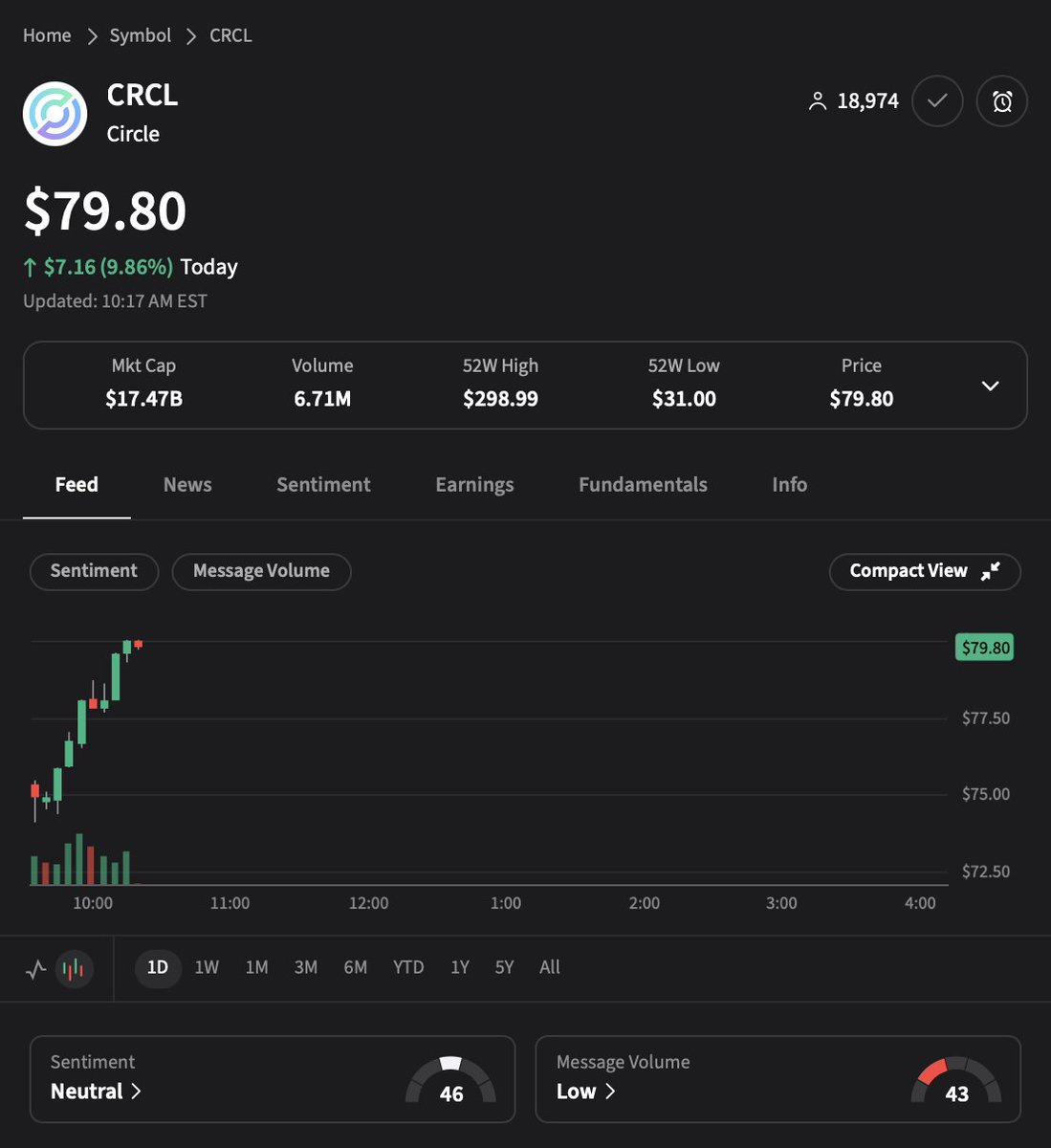This screenshot has width=1051, height=1148.
Task: Select the 1W time range
Action: pyautogui.click(x=207, y=967)
